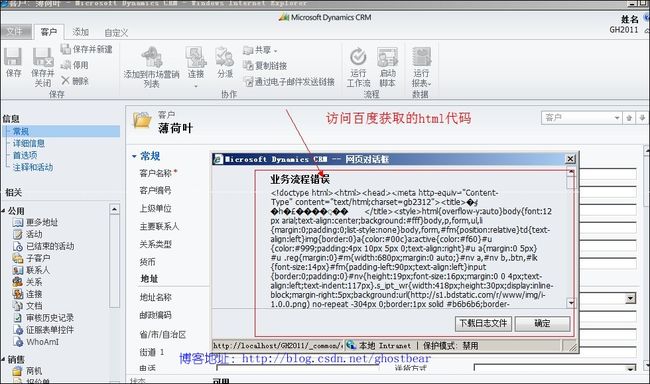Switch to the 添加 ribbon tab

tap(80, 32)
